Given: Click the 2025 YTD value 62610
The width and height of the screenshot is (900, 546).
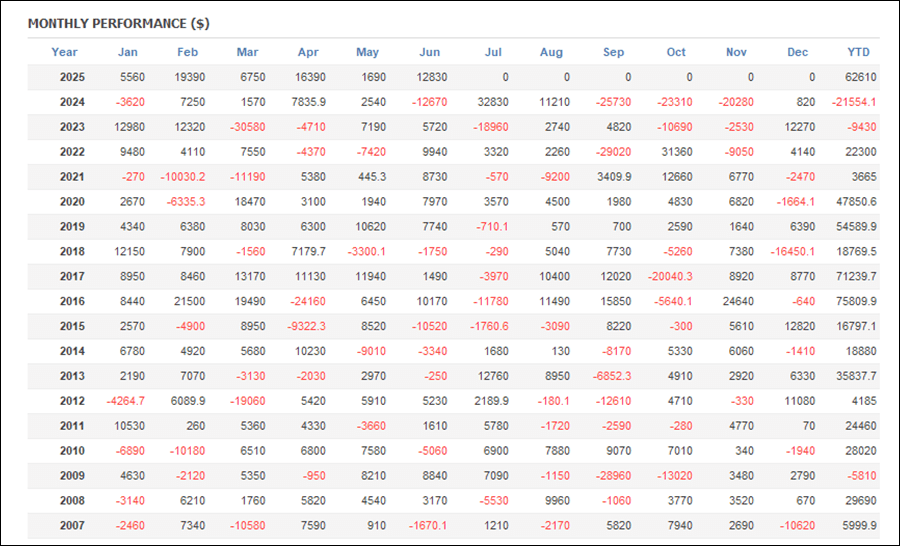Looking at the screenshot, I should [861, 77].
